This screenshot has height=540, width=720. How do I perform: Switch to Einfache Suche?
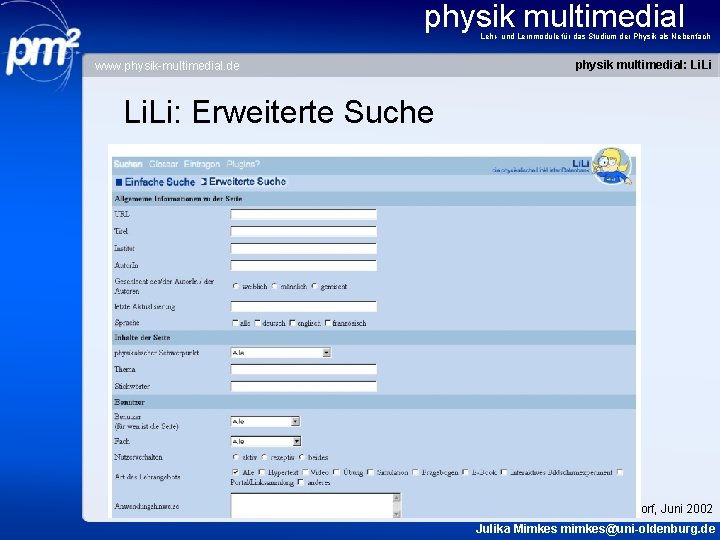pyautogui.click(x=156, y=182)
